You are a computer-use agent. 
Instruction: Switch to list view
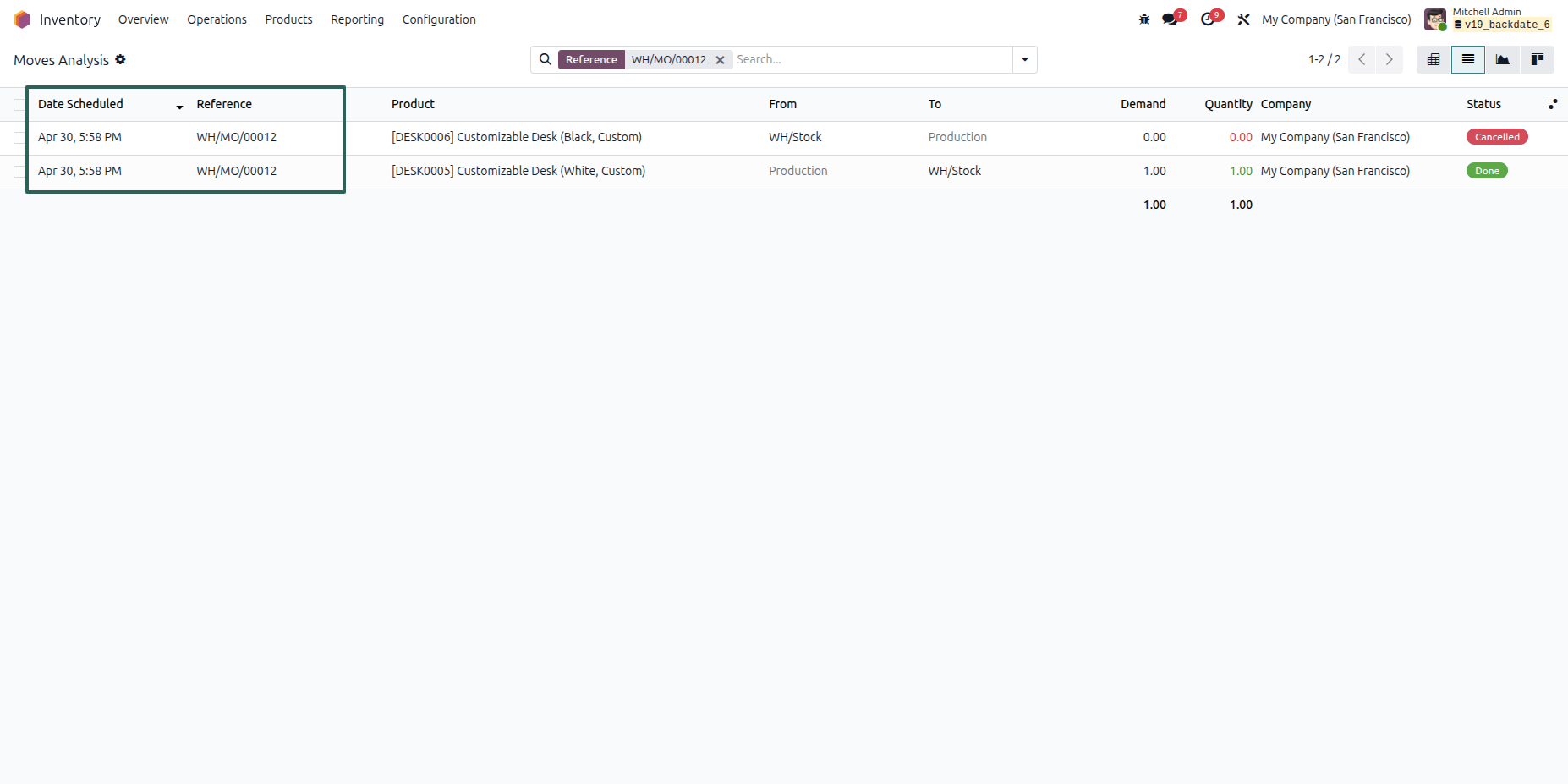(x=1468, y=59)
